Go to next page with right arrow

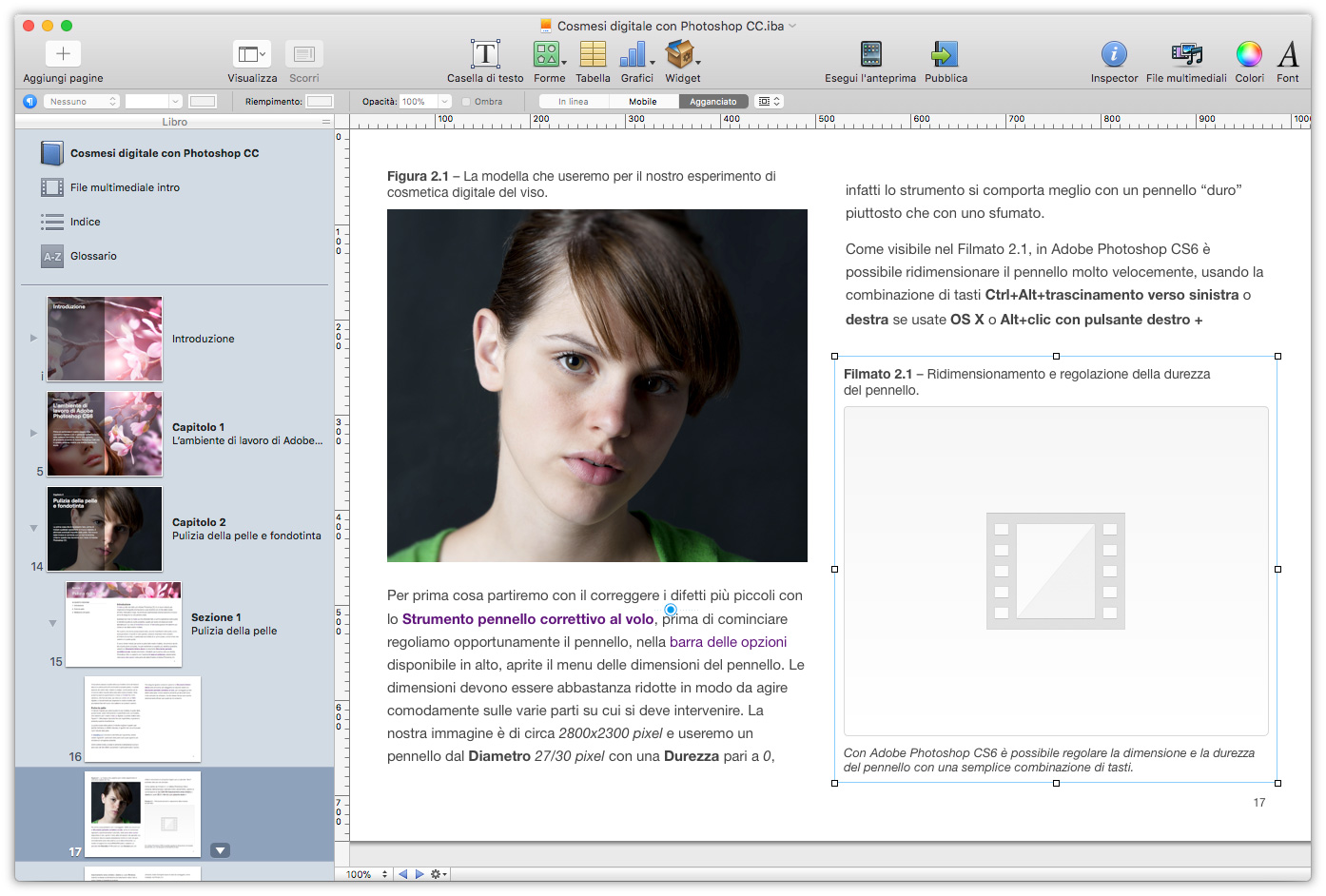tap(419, 874)
